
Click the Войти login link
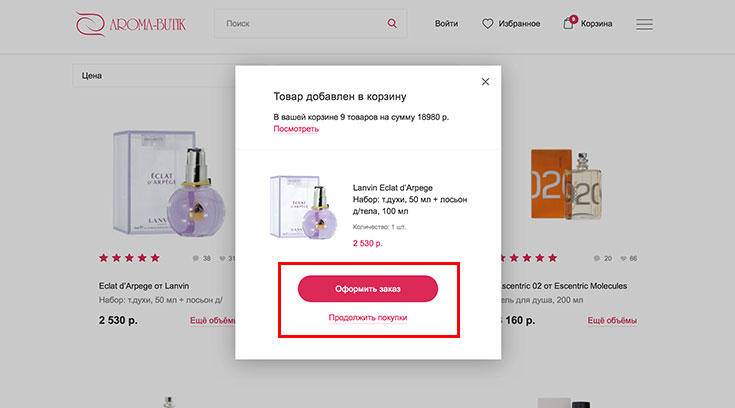click(446, 23)
